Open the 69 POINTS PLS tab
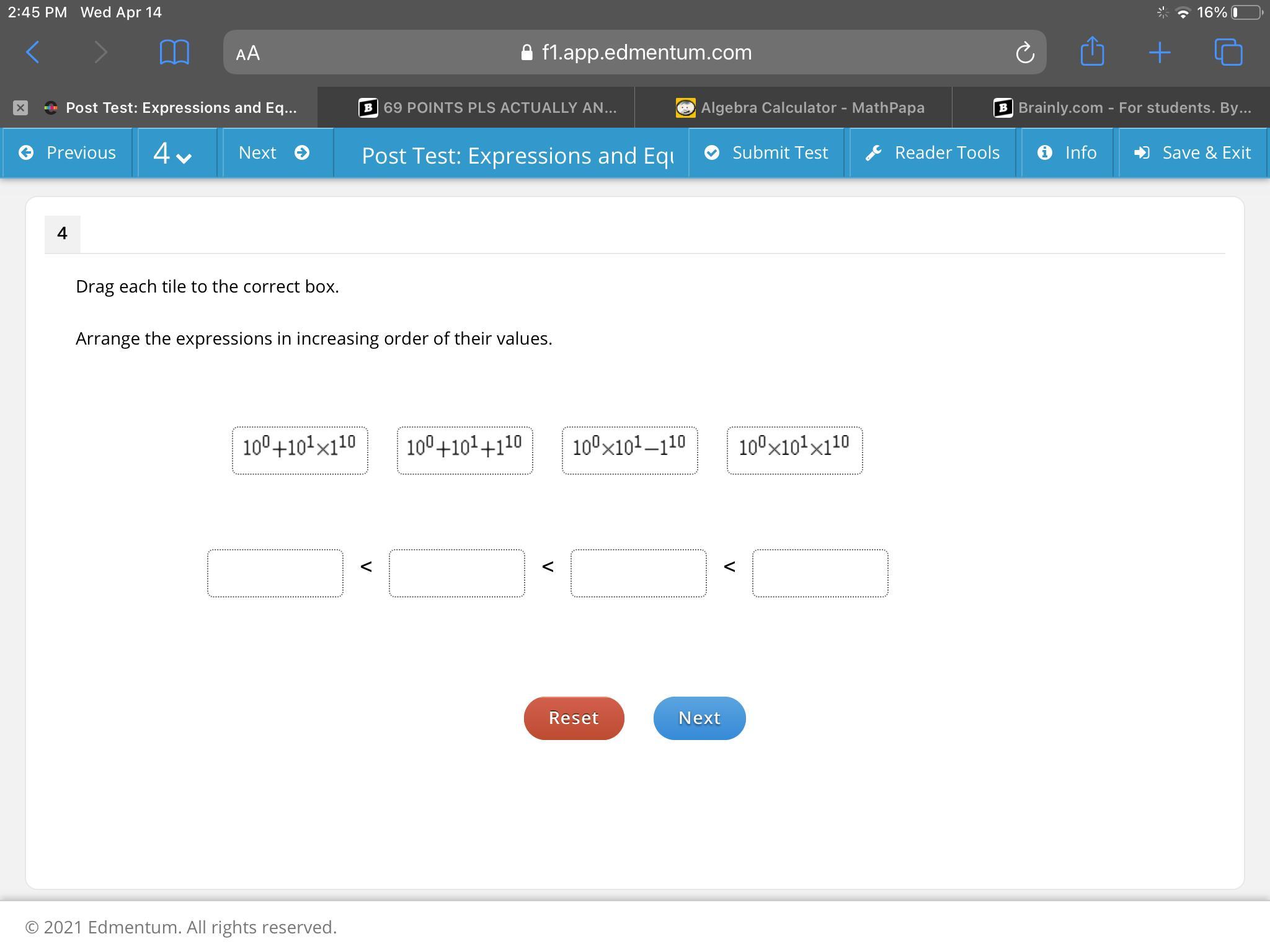Image resolution: width=1270 pixels, height=952 pixels. [487, 108]
